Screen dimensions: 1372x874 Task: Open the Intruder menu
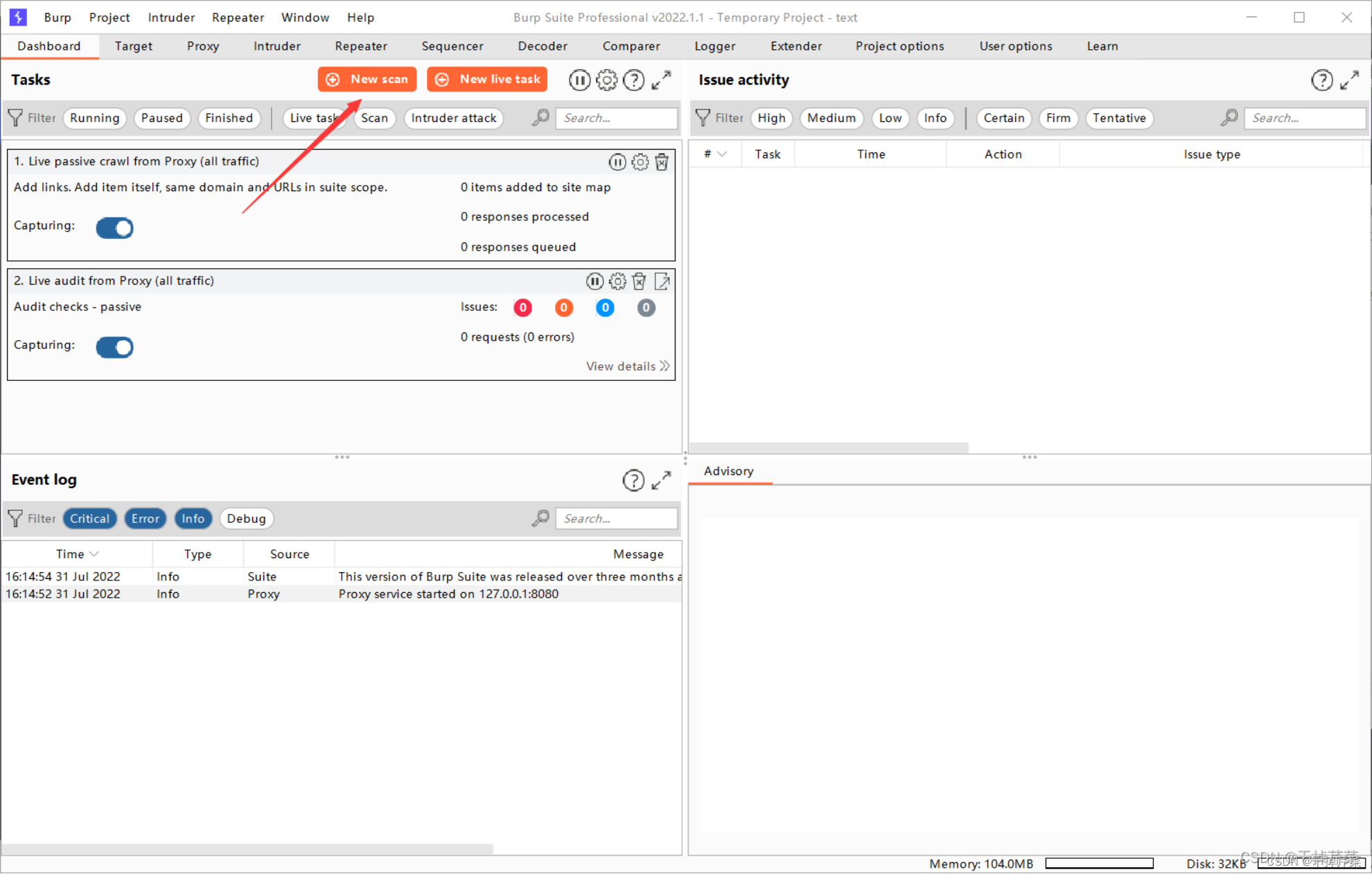pos(170,17)
